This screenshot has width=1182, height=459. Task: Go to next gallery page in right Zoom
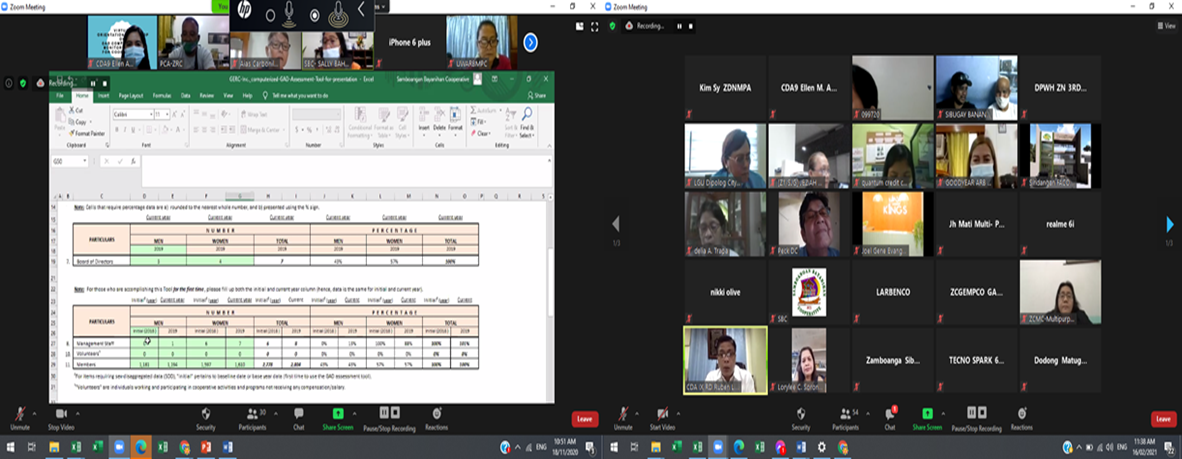tap(1169, 225)
